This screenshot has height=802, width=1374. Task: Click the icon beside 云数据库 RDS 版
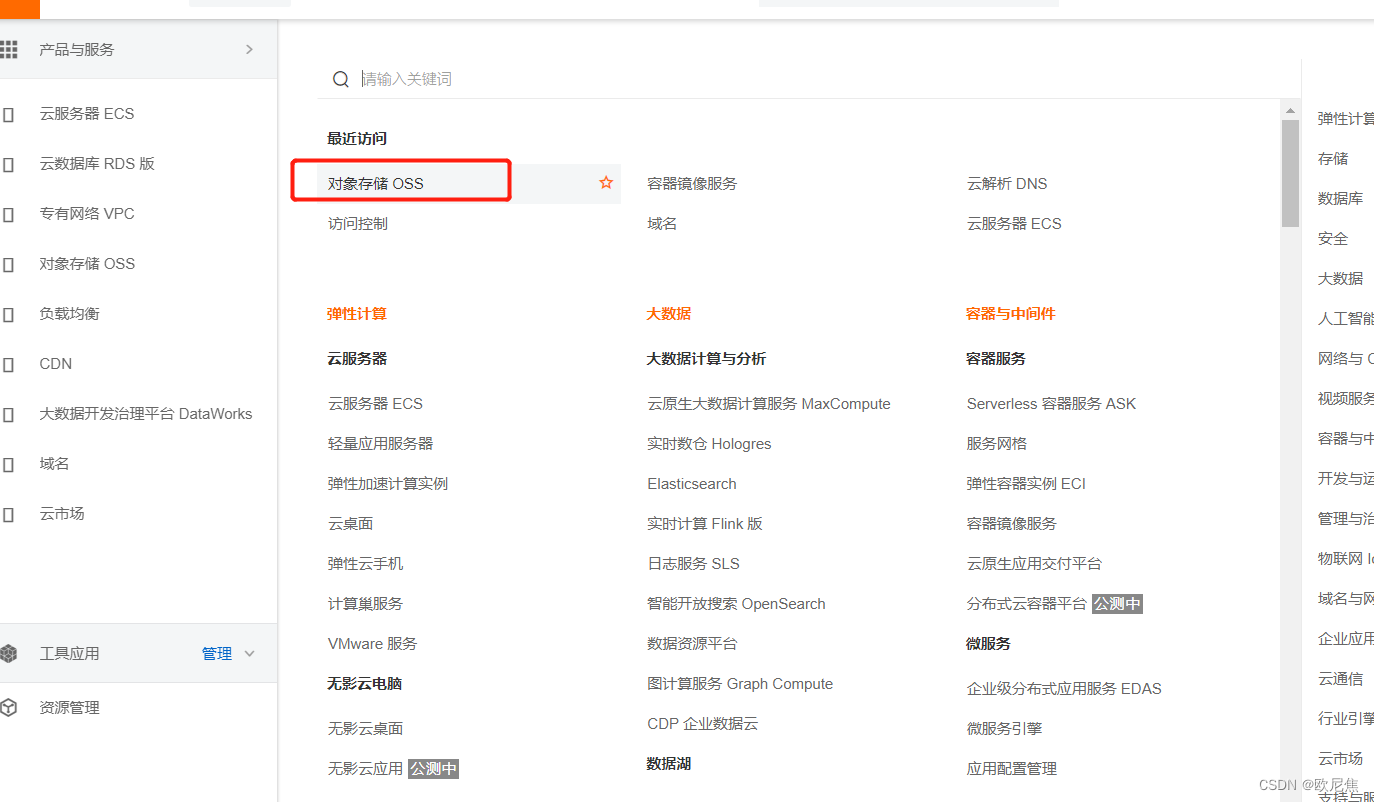click(9, 164)
